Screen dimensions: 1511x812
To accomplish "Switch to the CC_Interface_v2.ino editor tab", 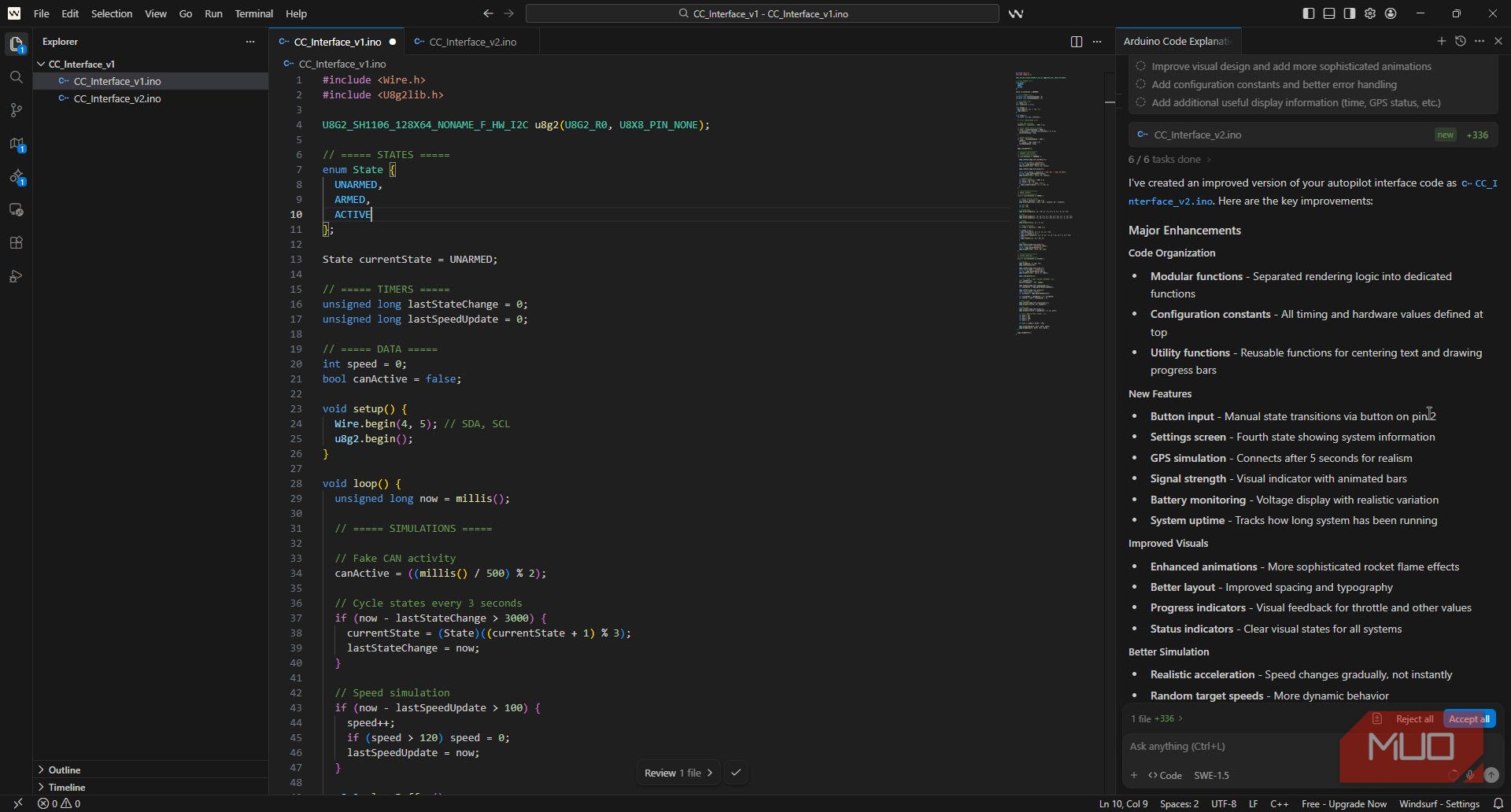I will click(x=472, y=42).
